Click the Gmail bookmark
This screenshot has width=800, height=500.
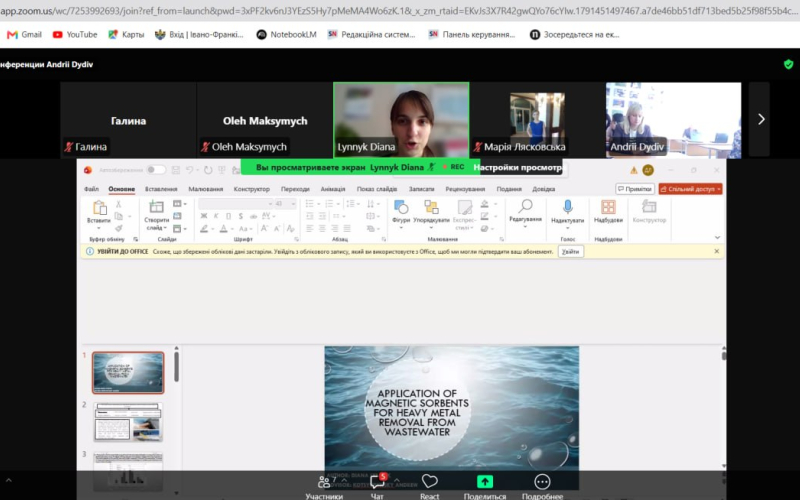(24, 35)
